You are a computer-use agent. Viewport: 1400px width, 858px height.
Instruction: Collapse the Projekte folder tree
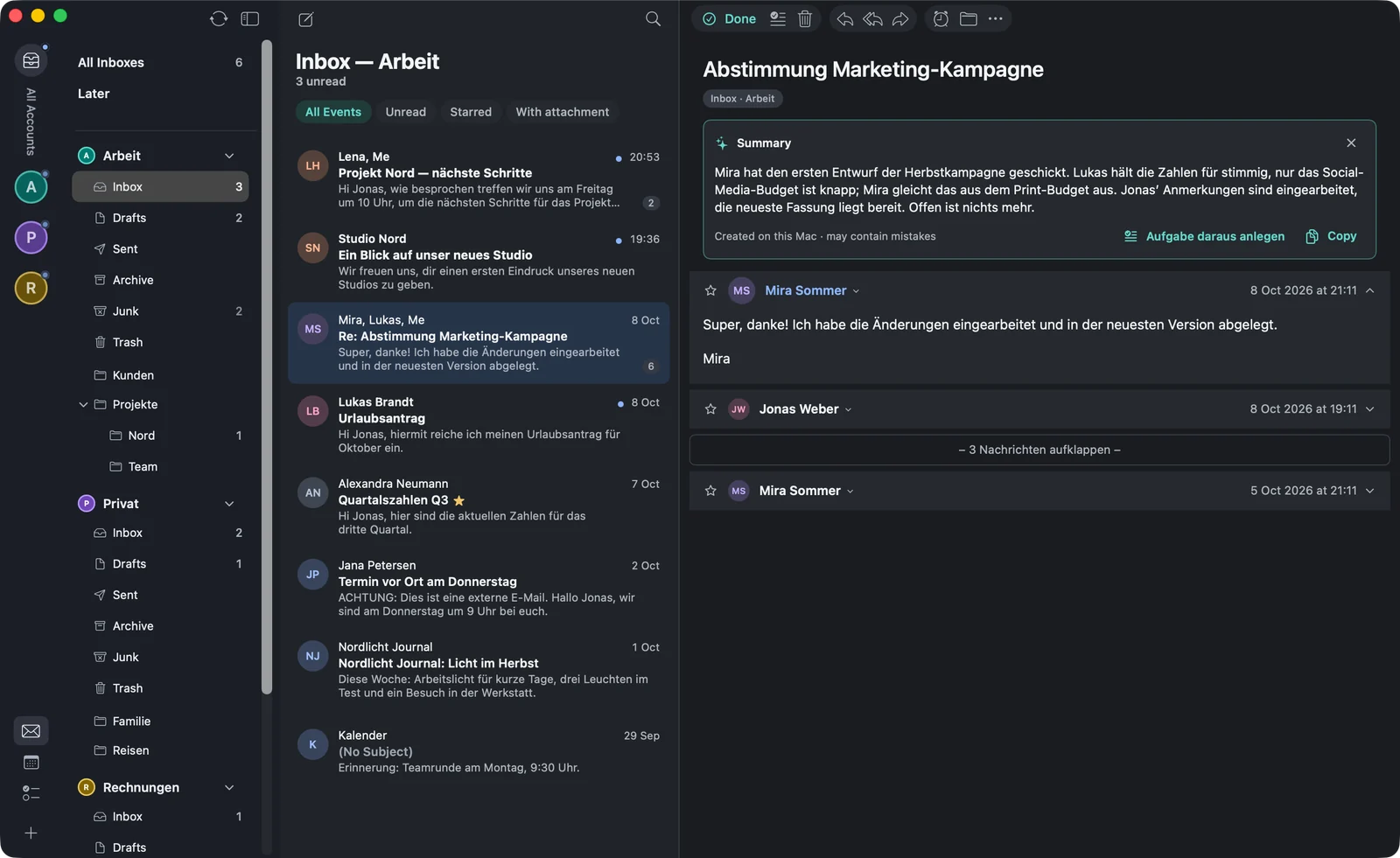83,405
